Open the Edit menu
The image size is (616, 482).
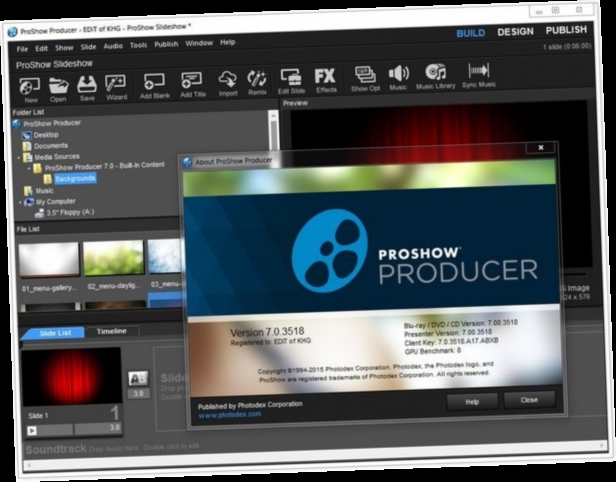pos(41,48)
